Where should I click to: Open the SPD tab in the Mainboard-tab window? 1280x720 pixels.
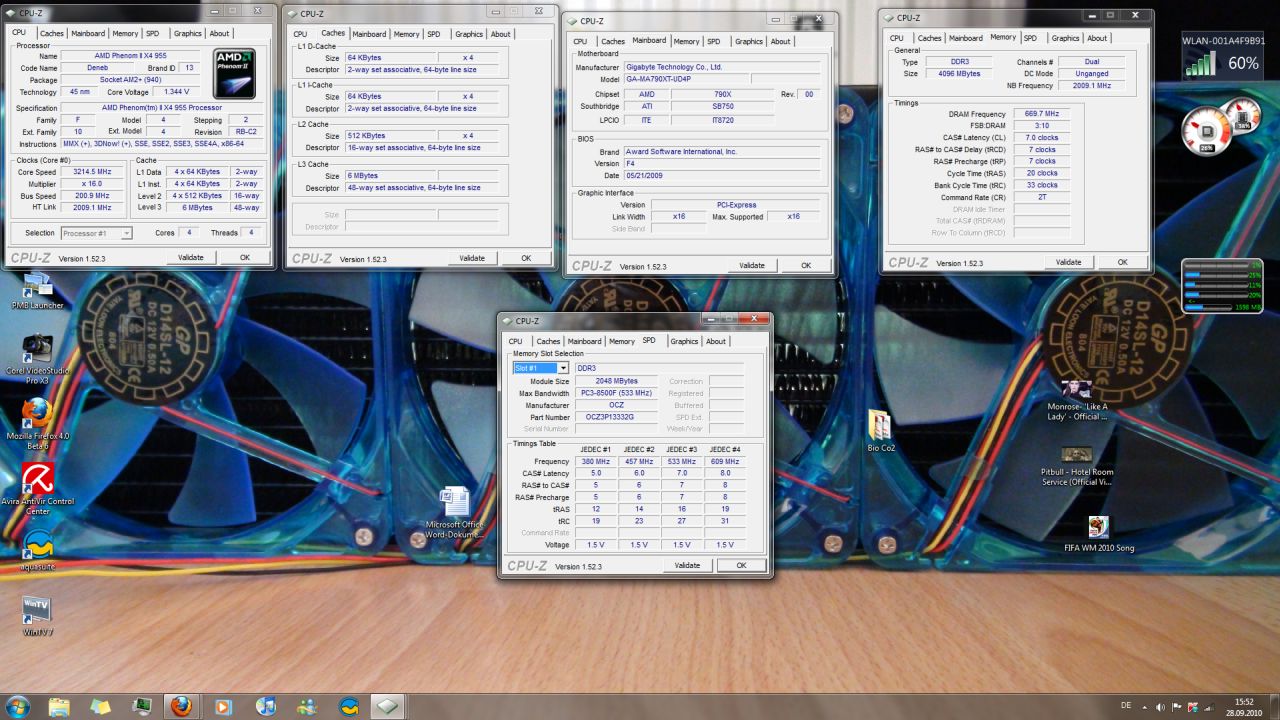pyautogui.click(x=714, y=41)
